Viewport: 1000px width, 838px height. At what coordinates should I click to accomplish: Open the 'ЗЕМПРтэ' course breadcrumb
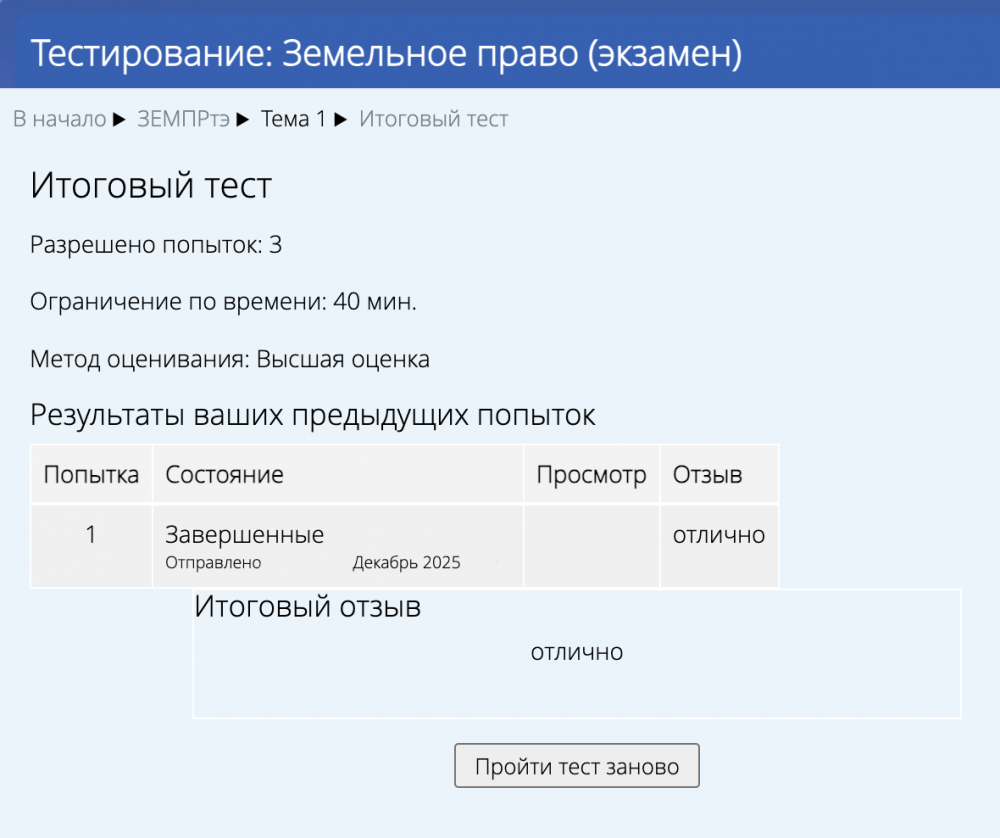(183, 120)
